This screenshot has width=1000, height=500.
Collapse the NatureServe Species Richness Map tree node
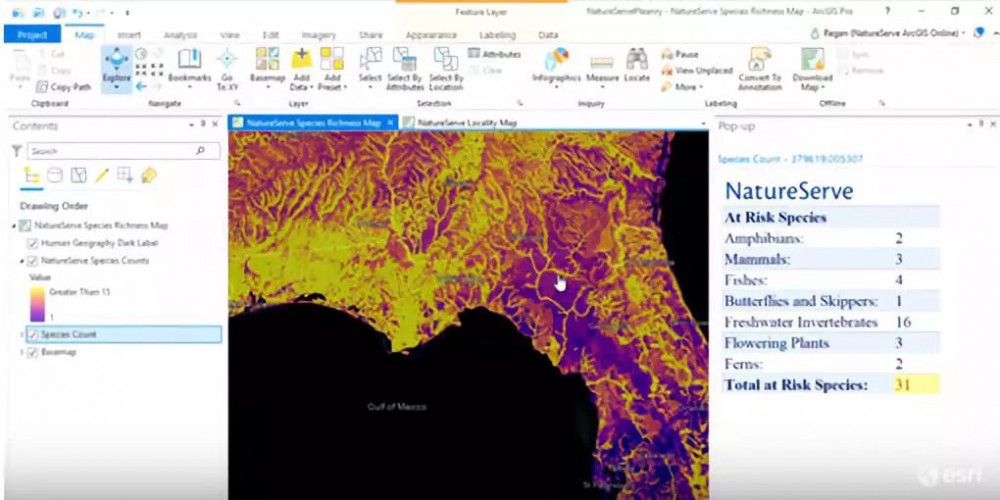tap(14, 226)
